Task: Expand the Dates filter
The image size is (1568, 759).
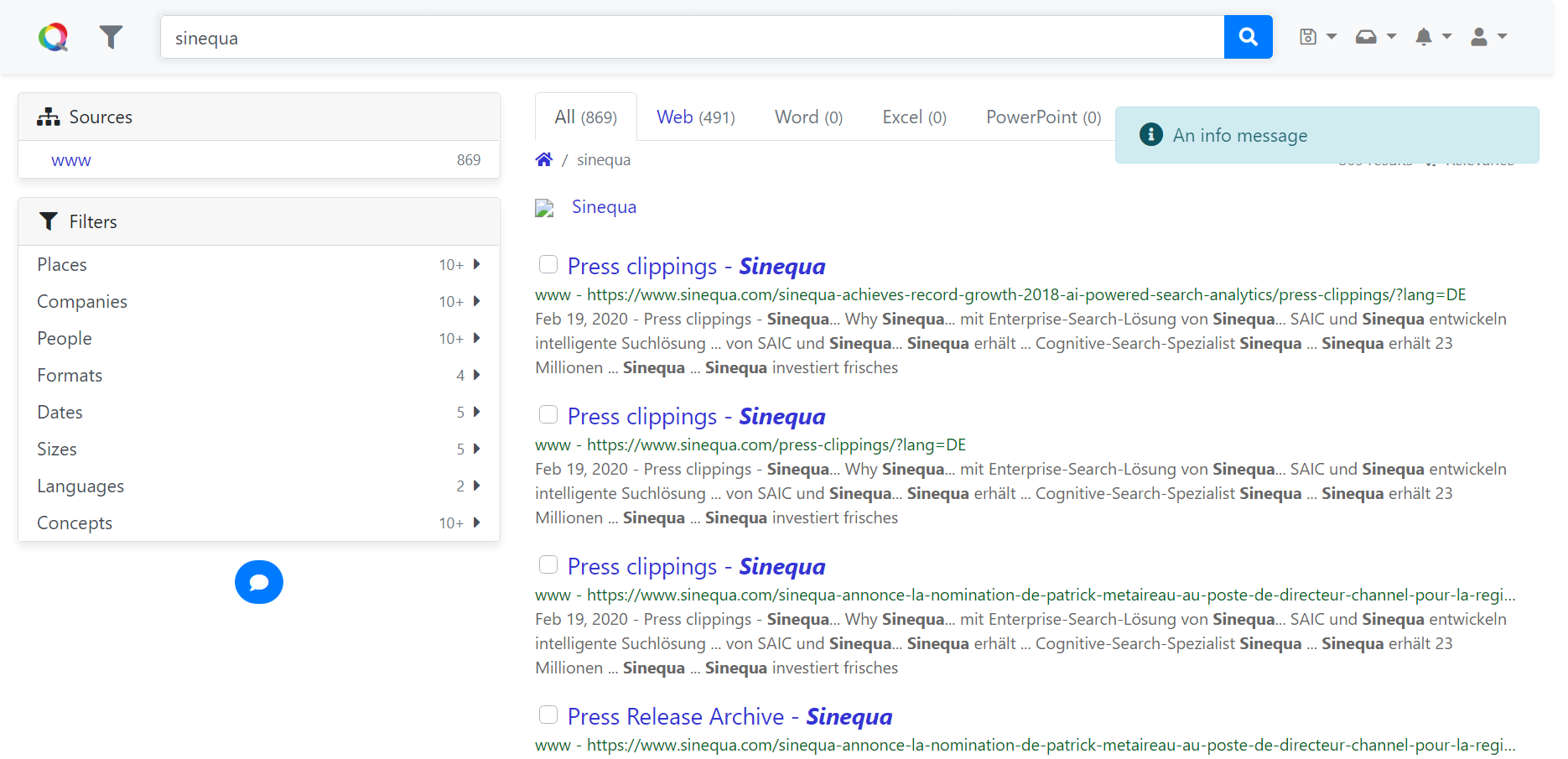Action: pos(259,412)
